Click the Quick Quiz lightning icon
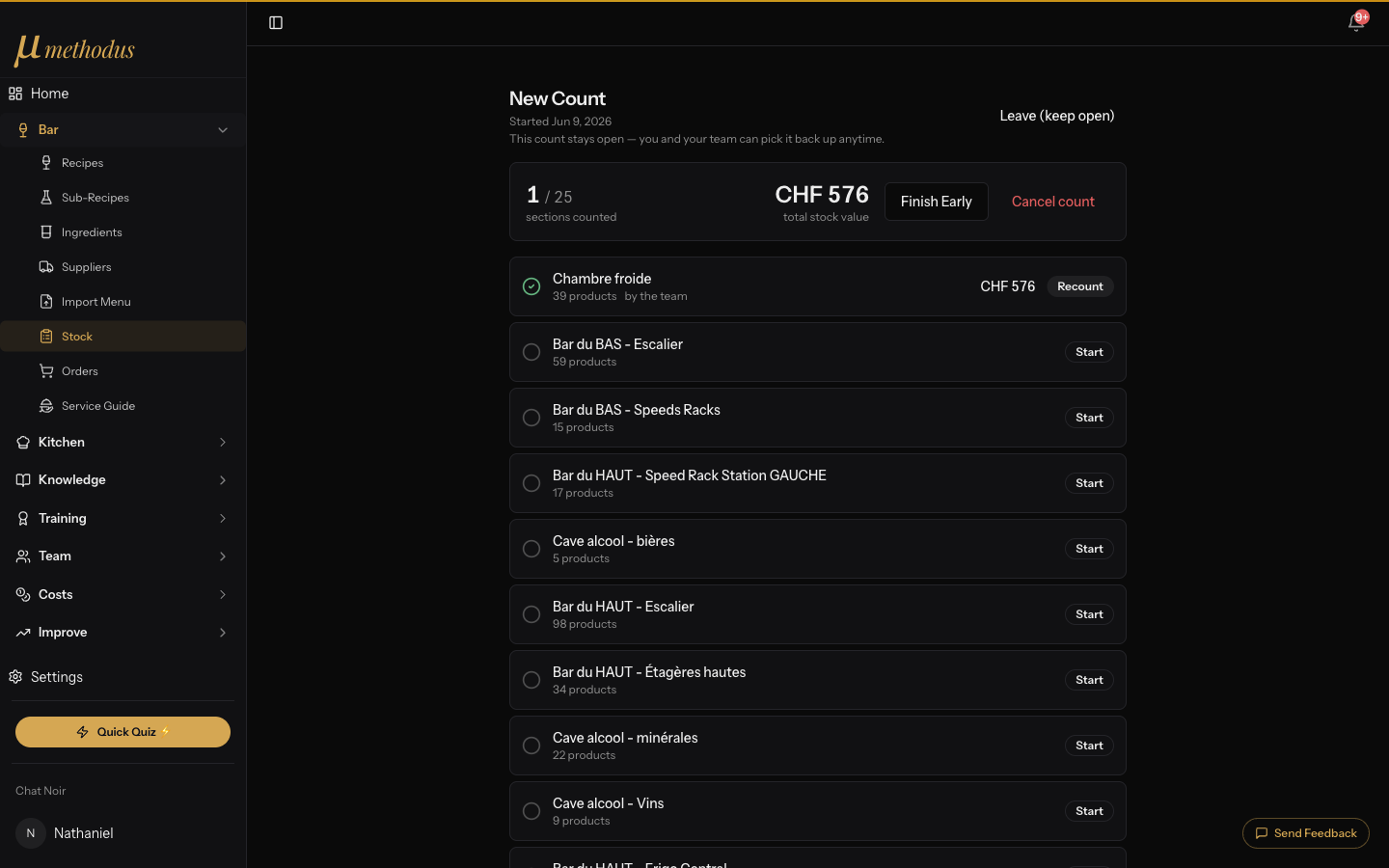 83,732
